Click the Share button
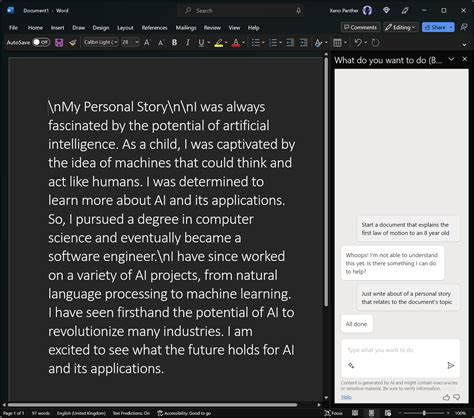The width and height of the screenshot is (474, 418). point(438,27)
